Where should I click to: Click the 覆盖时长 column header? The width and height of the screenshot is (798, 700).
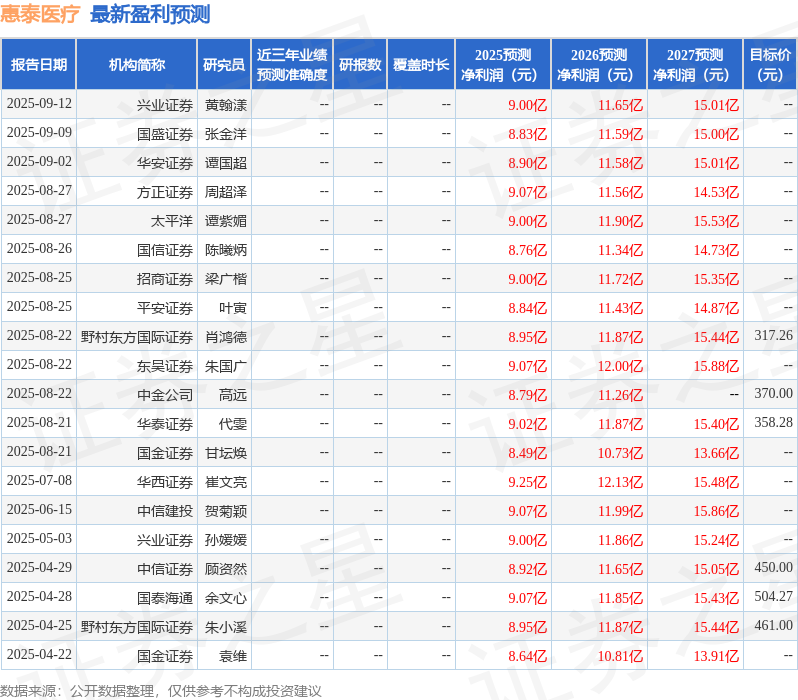point(421,65)
